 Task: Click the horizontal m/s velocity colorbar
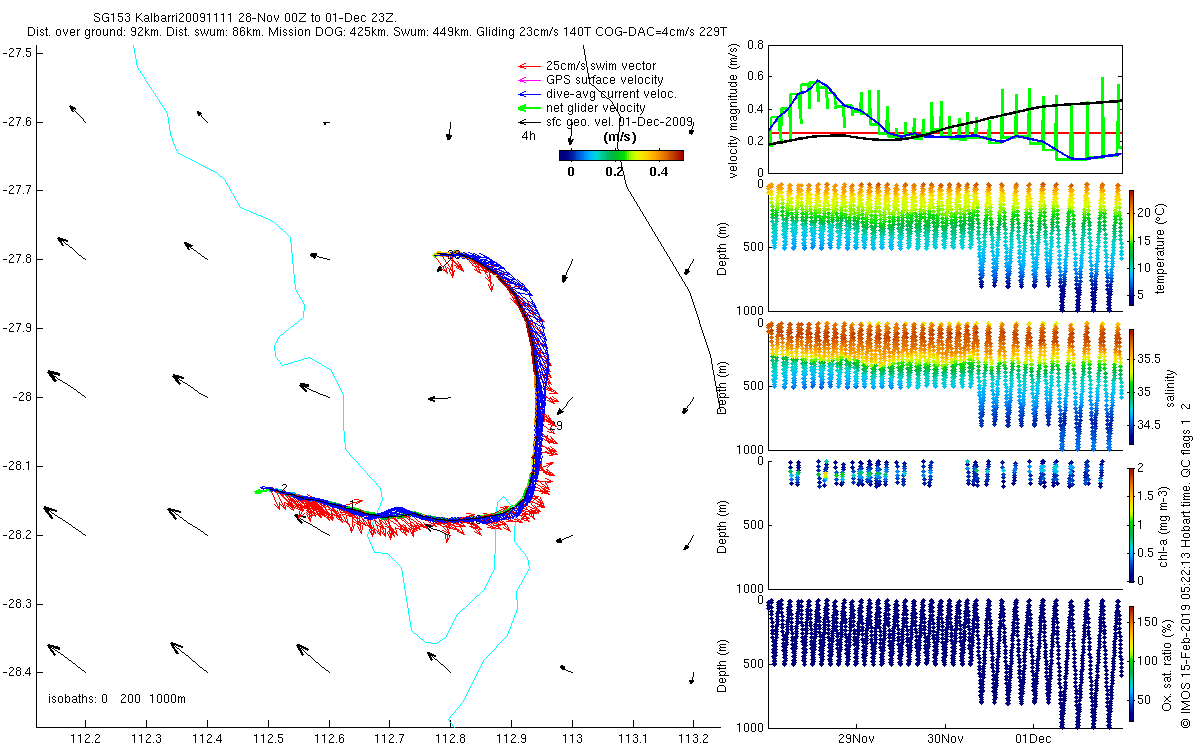pos(621,155)
